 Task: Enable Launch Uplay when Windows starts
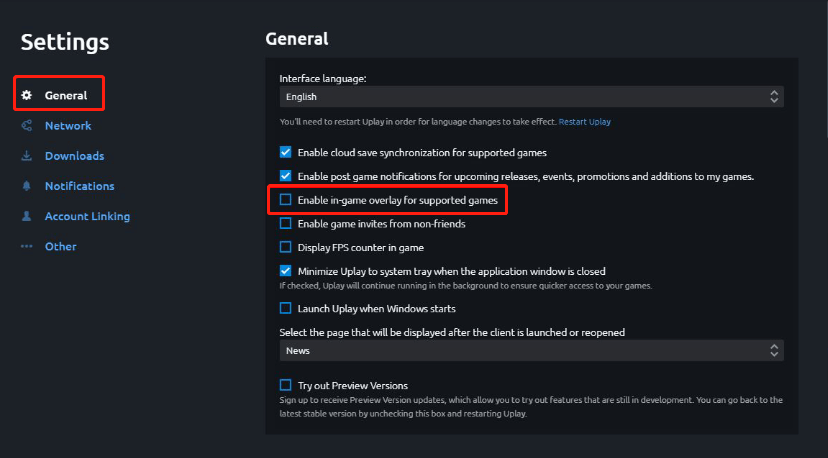pyautogui.click(x=285, y=308)
